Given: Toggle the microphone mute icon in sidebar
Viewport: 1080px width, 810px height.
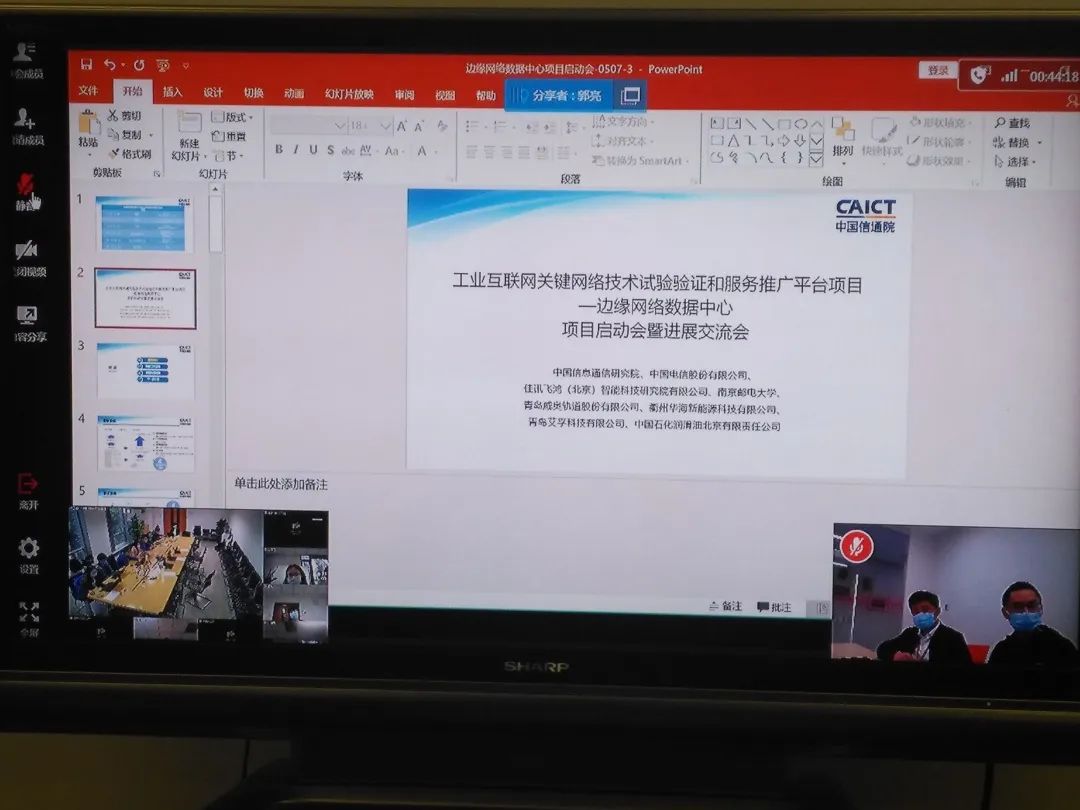Looking at the screenshot, I should 28,186.
